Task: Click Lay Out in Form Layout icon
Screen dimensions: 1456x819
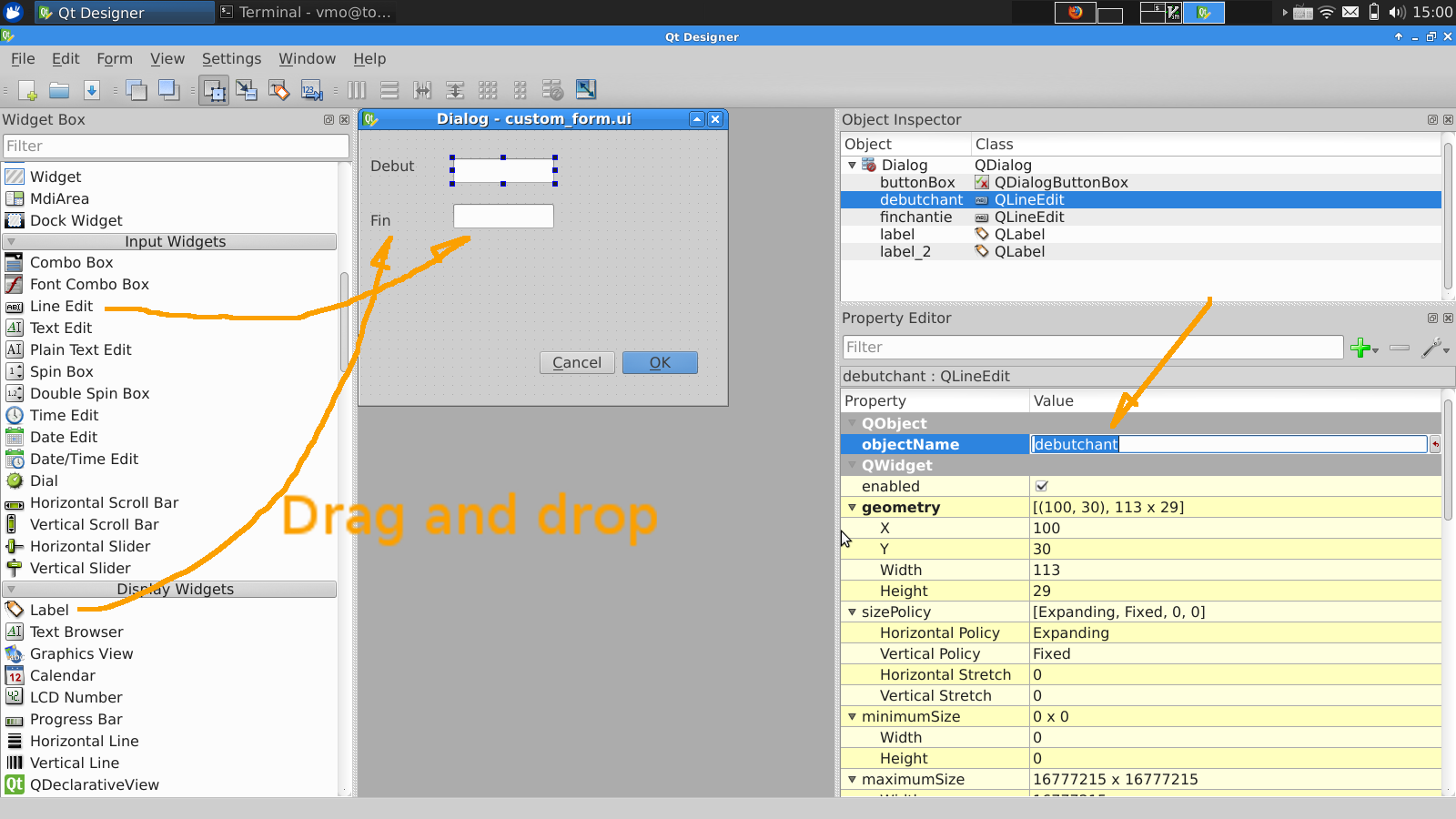Action: pos(521,90)
